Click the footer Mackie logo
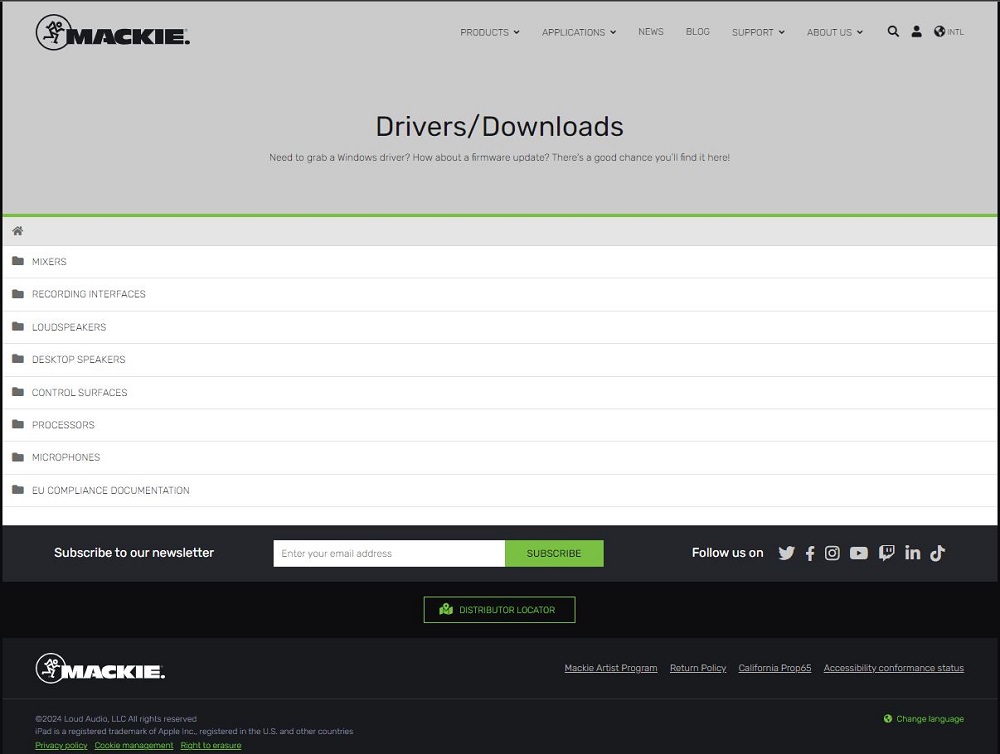Screen dimensions: 1000x754 pyautogui.click(x=100, y=669)
